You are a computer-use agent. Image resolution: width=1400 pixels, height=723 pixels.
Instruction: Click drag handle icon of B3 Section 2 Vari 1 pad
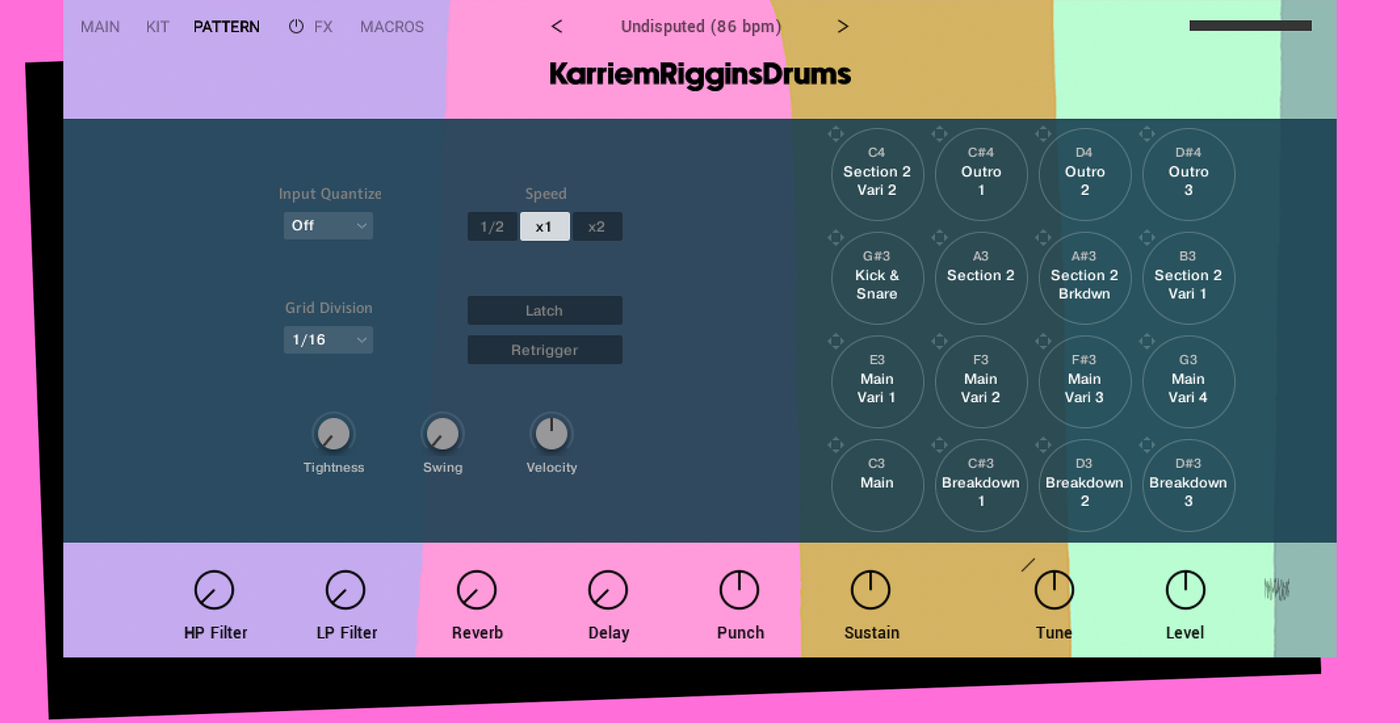pyautogui.click(x=1147, y=238)
